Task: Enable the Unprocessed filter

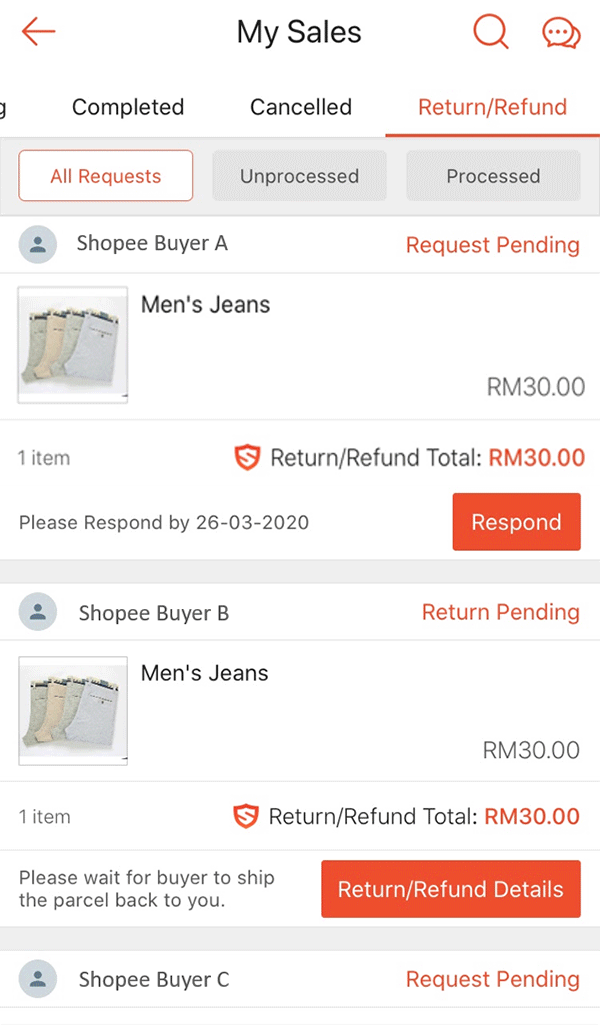Action: point(299,175)
